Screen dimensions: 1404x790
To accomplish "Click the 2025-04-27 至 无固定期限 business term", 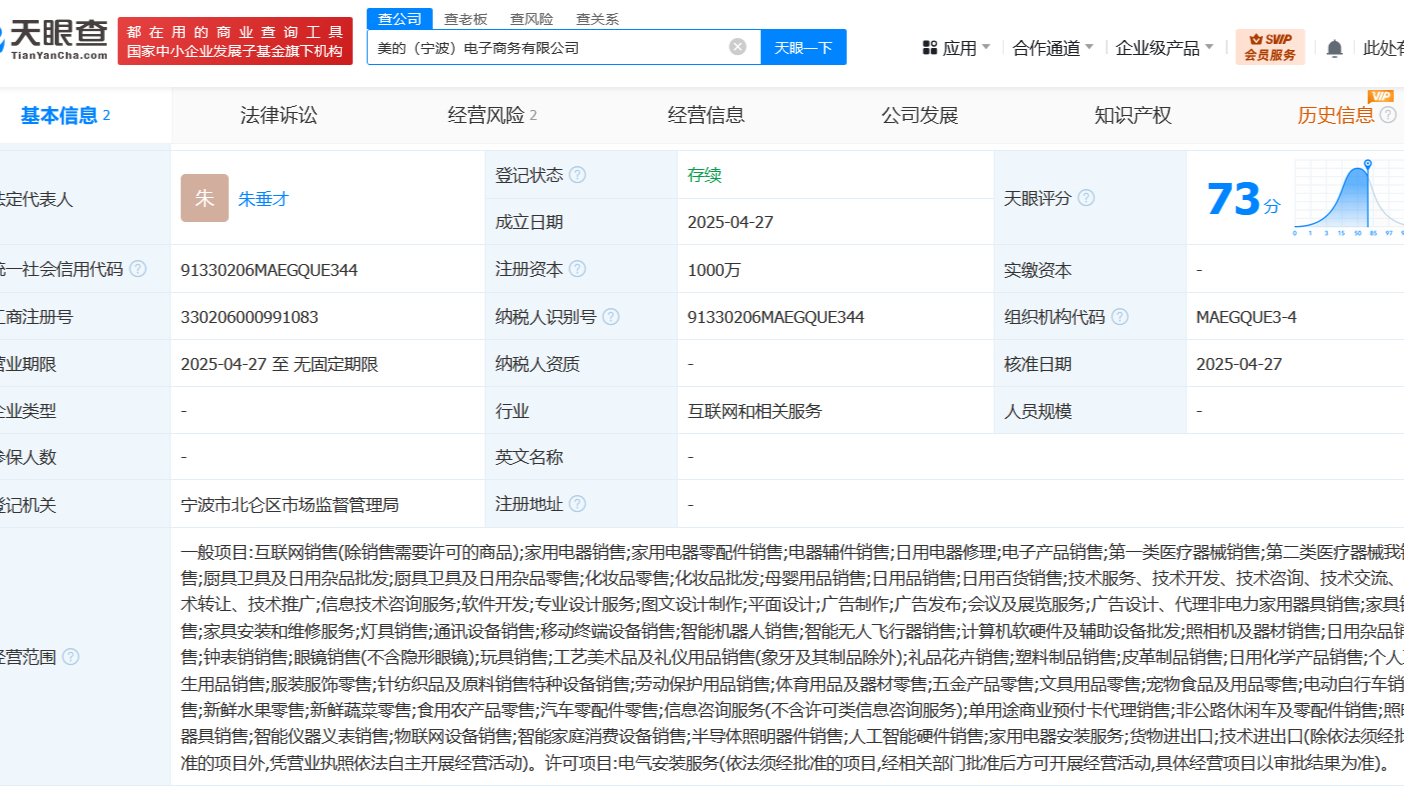I will coord(279,364).
